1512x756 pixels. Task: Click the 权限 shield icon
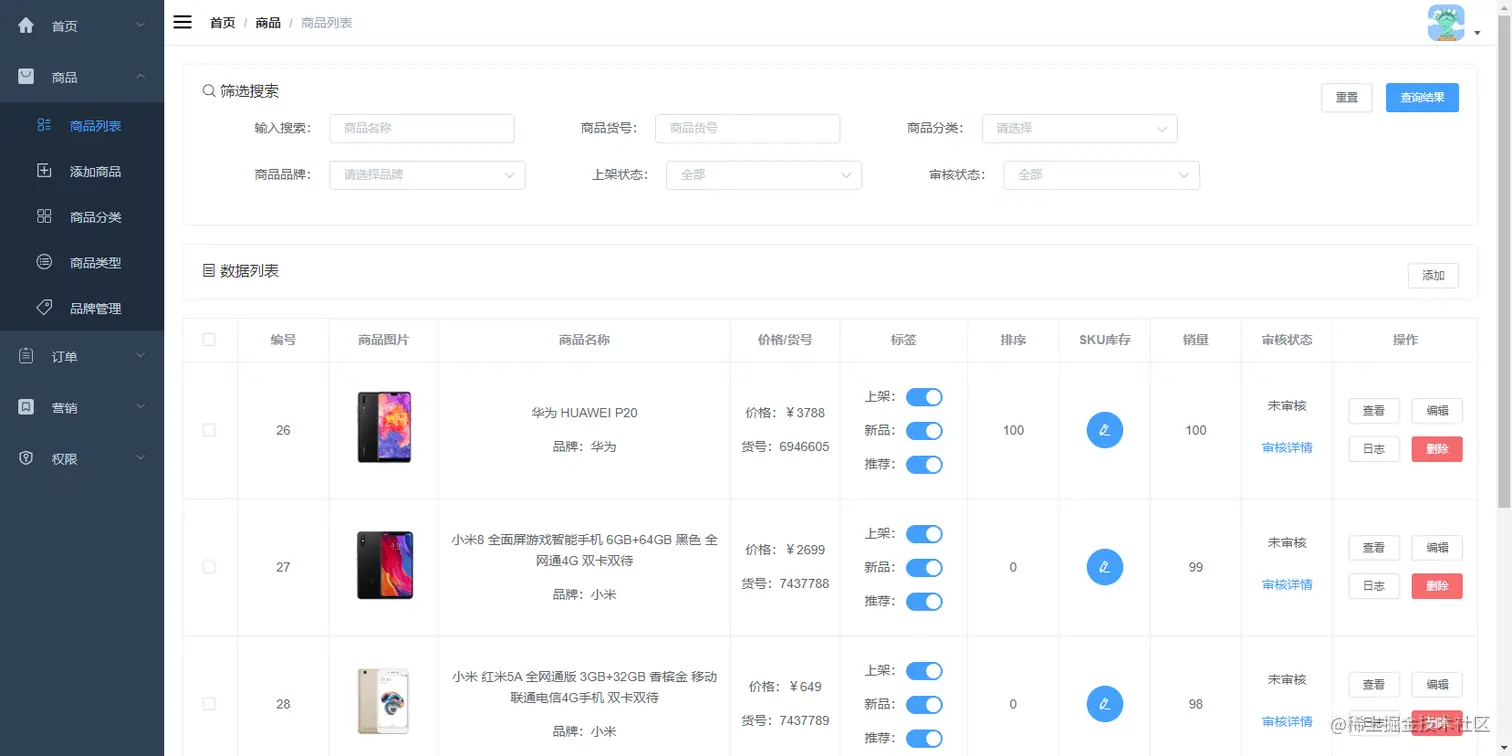point(26,458)
